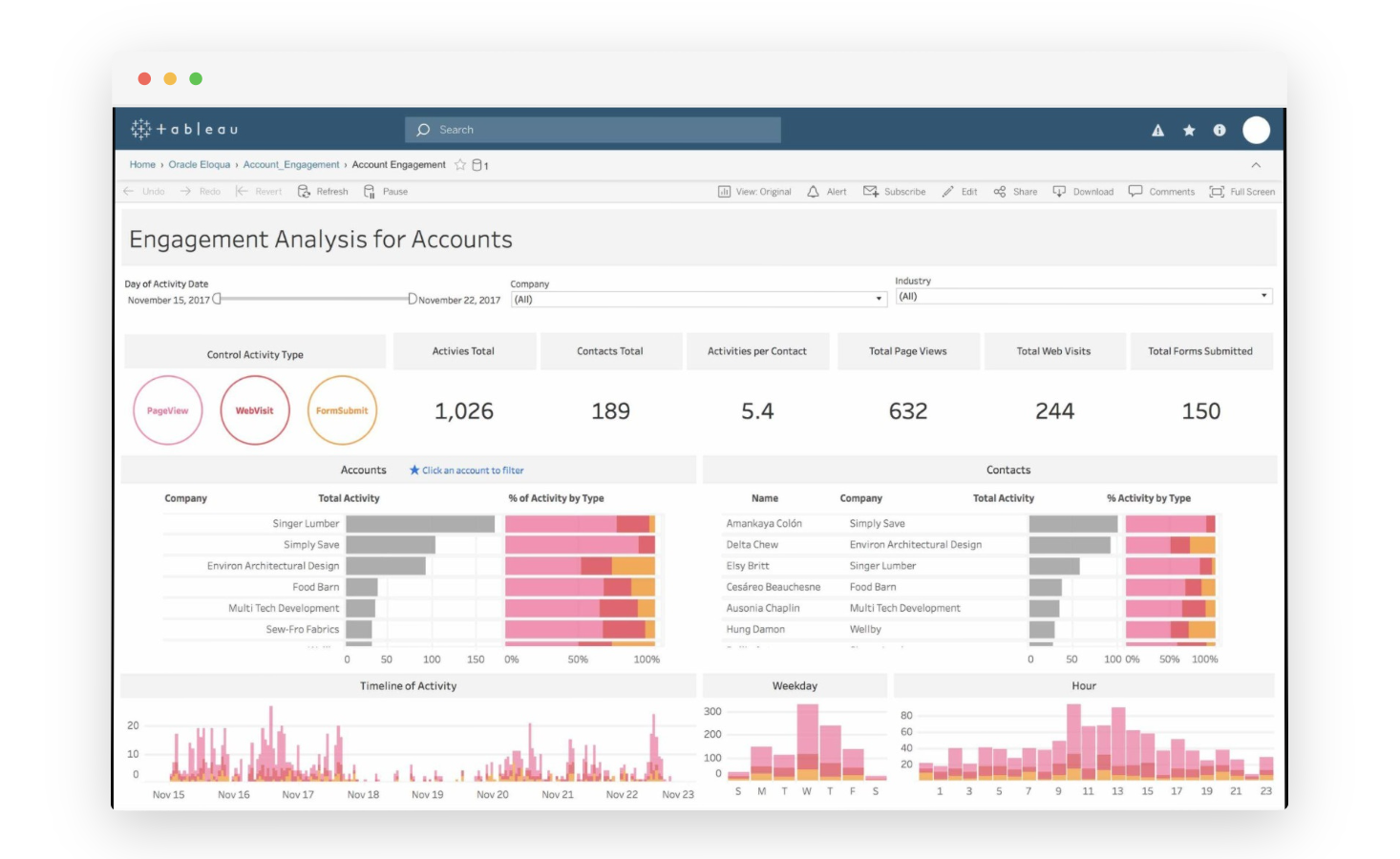The image size is (1400, 859).
Task: Select Simply Save account in Accounts
Action: 311,545
